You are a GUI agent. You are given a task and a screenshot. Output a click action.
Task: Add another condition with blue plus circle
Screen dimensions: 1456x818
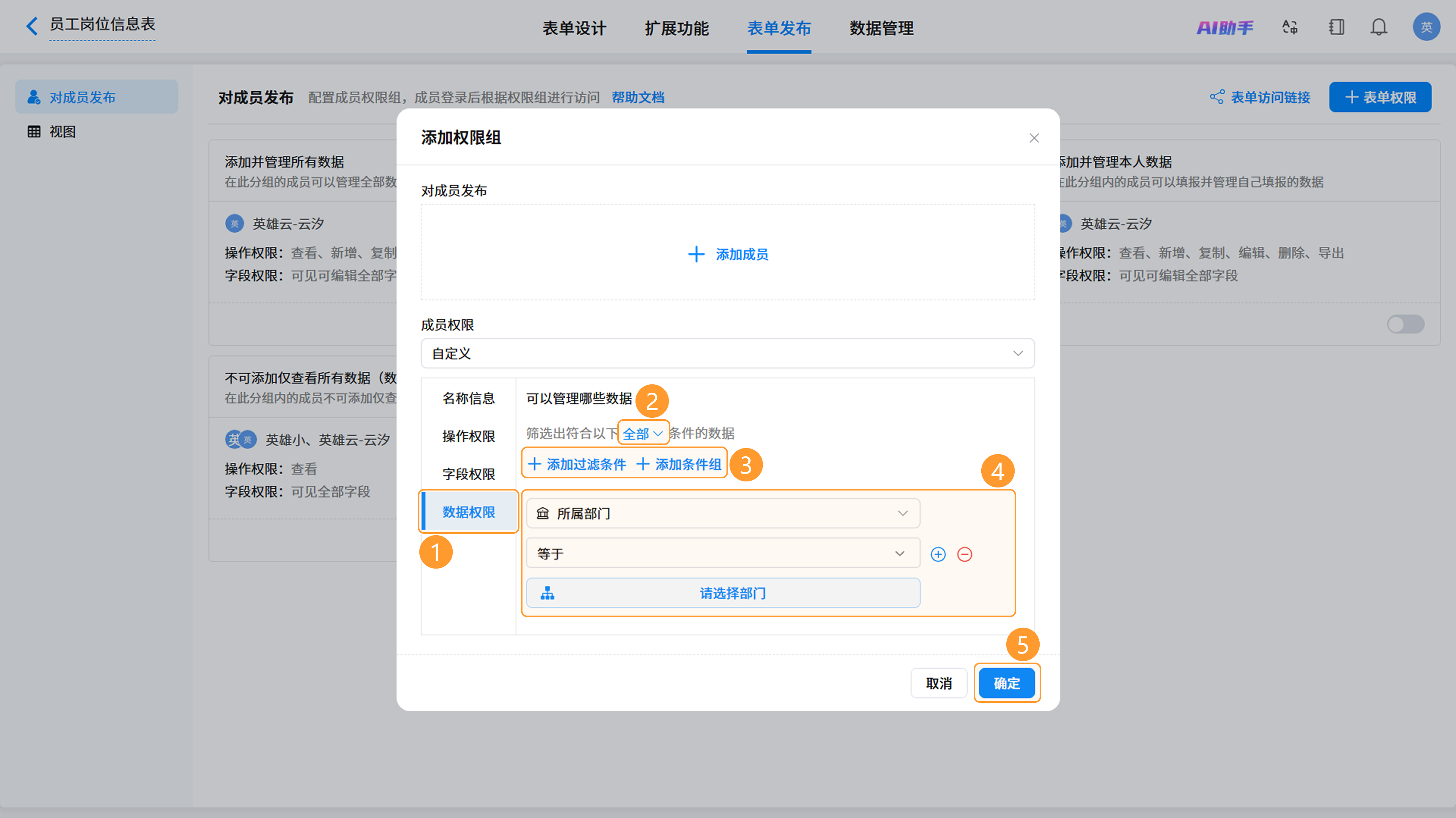click(x=938, y=554)
